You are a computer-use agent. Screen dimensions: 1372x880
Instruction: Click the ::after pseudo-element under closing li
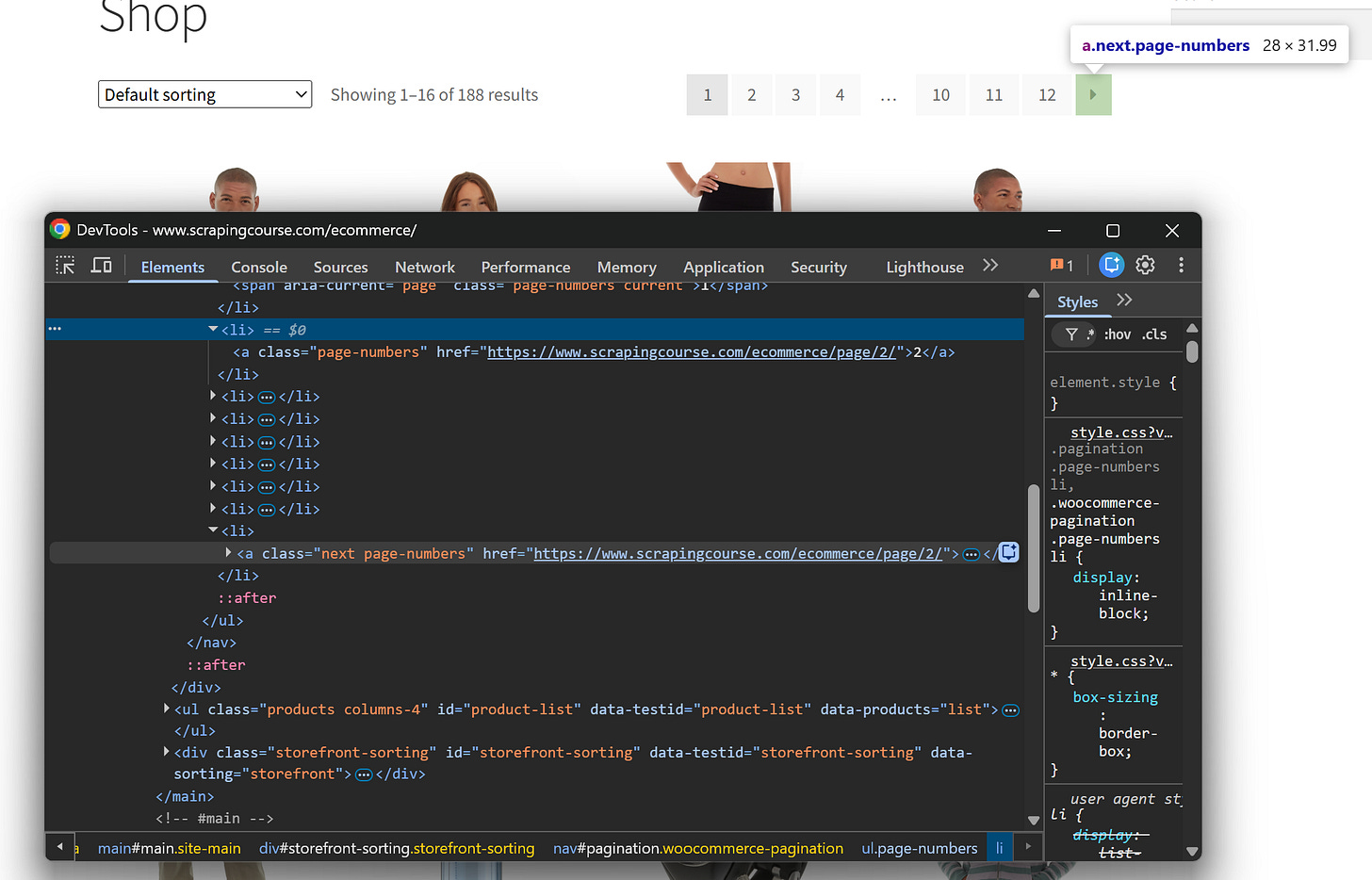point(247,597)
